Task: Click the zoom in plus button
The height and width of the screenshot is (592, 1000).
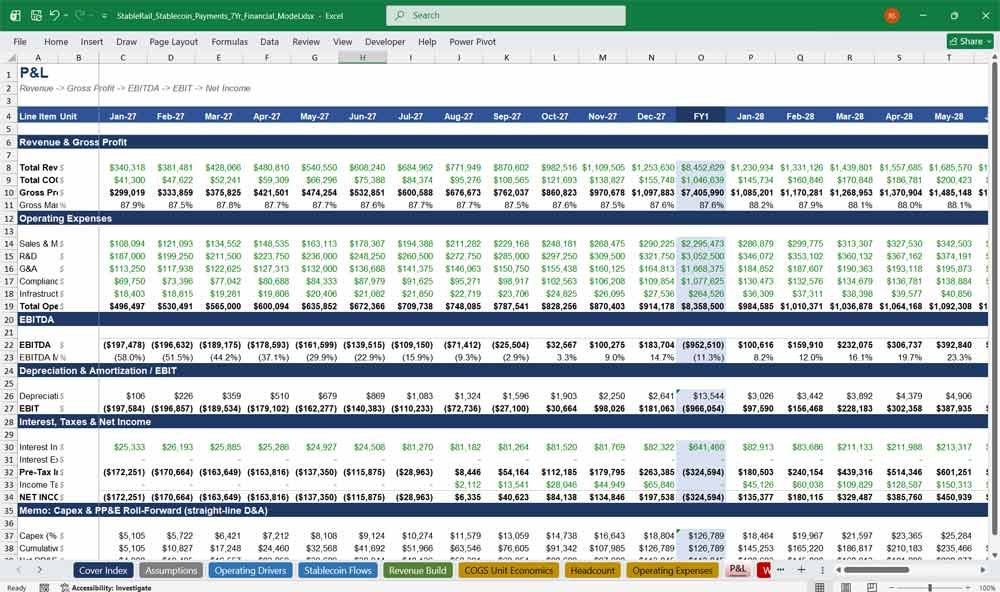Action: pos(969,587)
